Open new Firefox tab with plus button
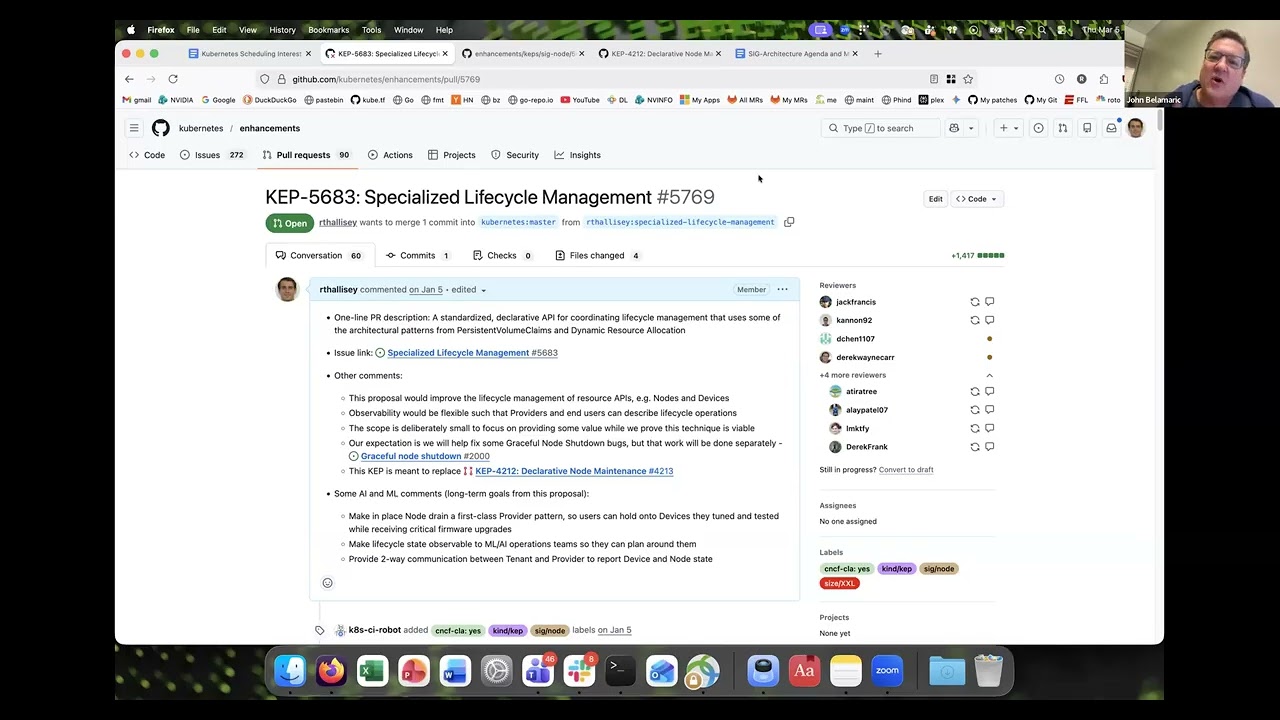Image resolution: width=1280 pixels, height=720 pixels. (x=878, y=54)
